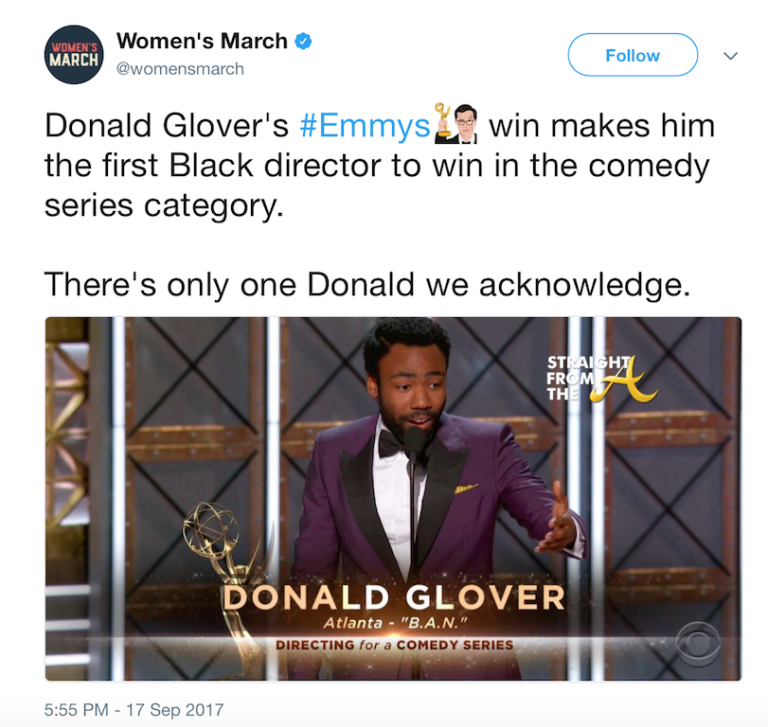
Task: Open the @womensmarch handle link
Action: (180, 69)
